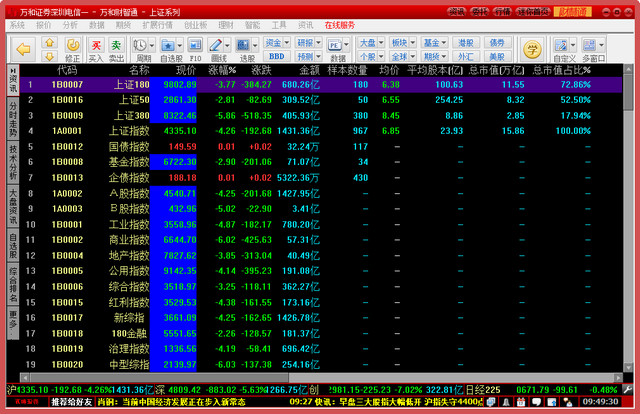The width and height of the screenshot is (640, 414).
Task: Click the 选股 stock picker icon
Action: 243,45
